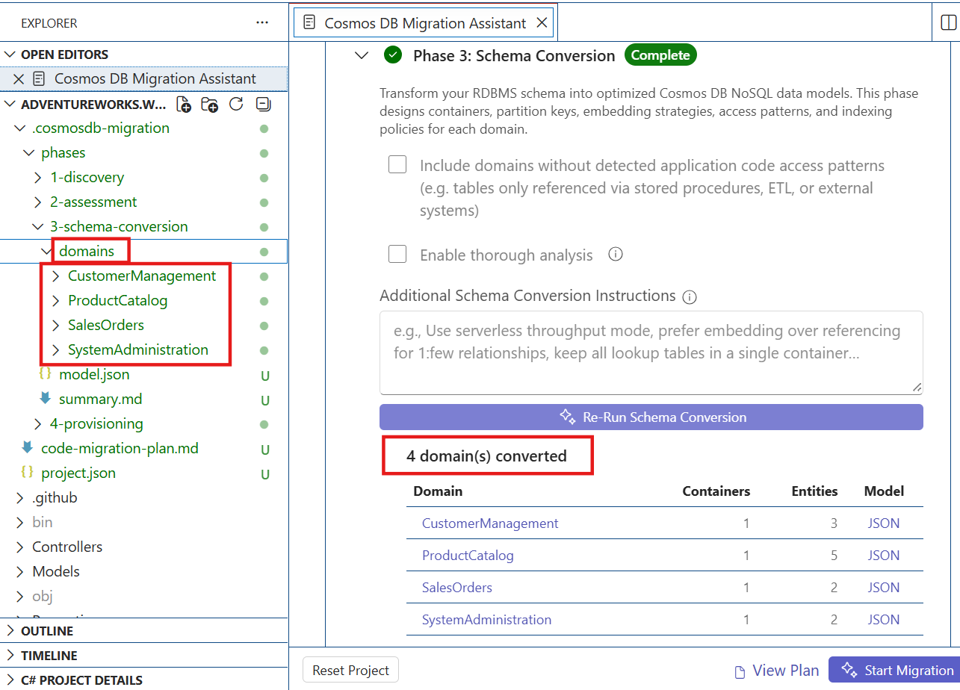Viewport: 960px width, 690px height.
Task: Open SalesOrders domain link in table
Action: 457,587
